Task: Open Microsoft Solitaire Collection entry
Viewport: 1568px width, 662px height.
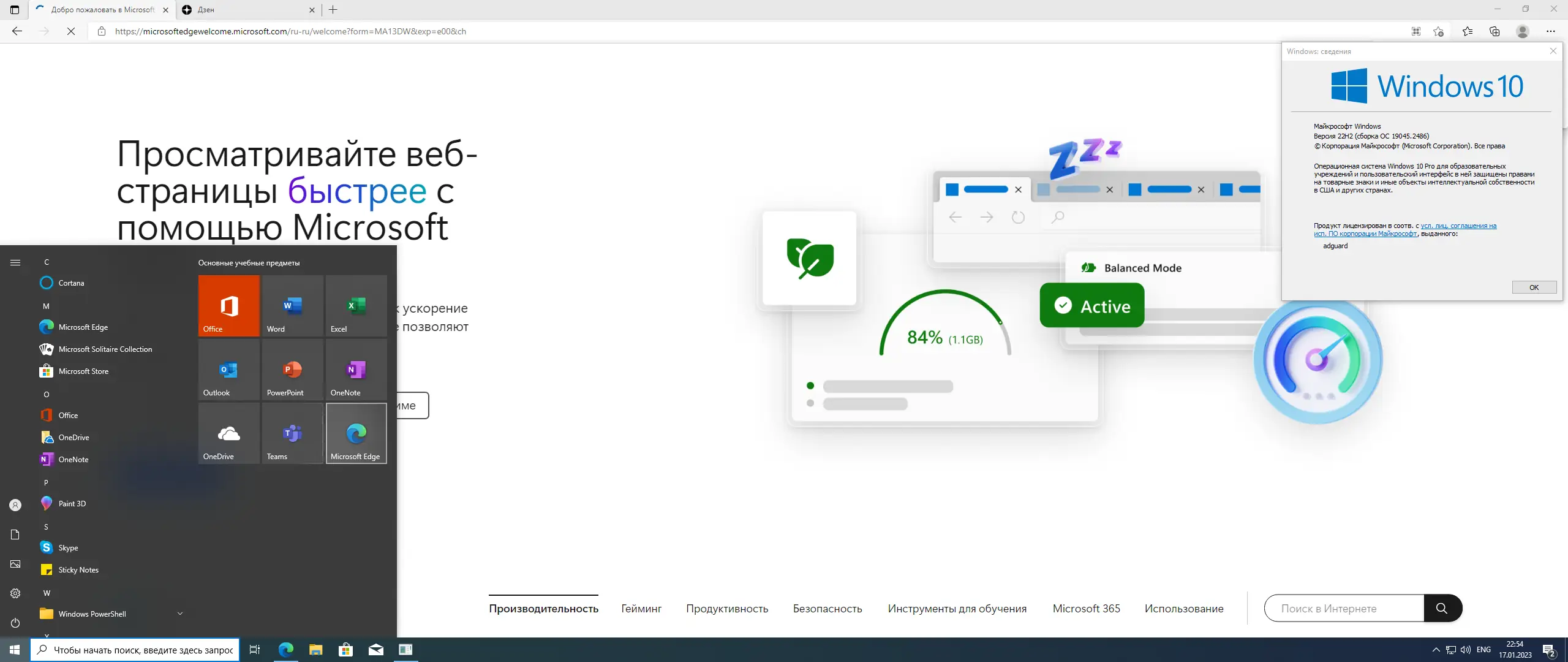Action: tap(105, 349)
